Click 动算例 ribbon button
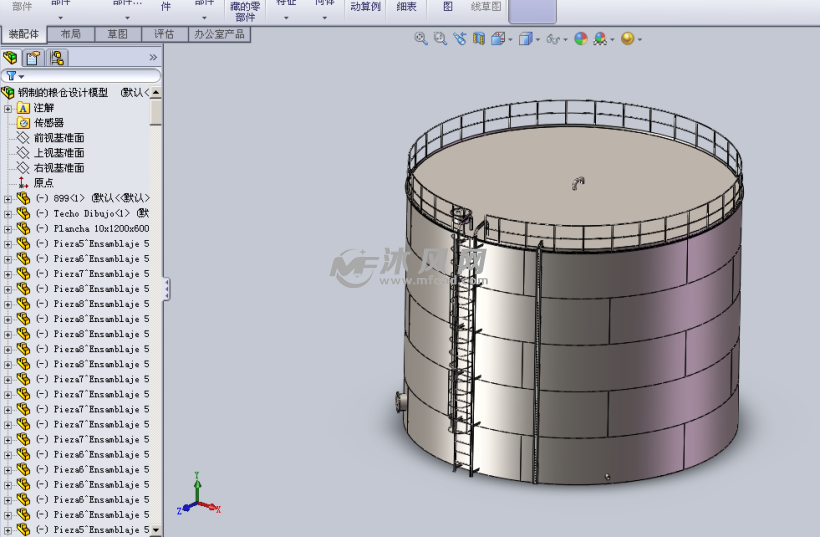820x537 pixels. point(365,7)
